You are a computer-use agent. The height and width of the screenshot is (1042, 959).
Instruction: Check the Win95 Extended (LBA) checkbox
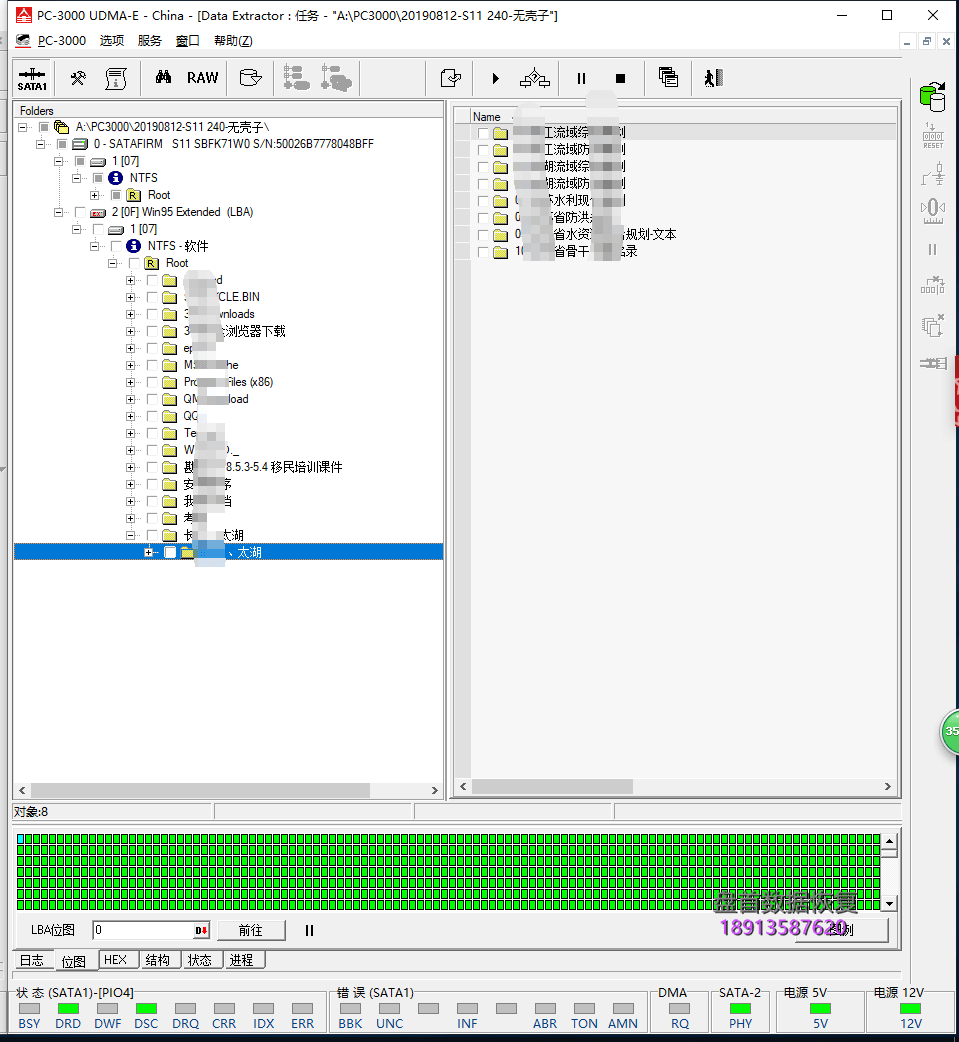(x=80, y=212)
